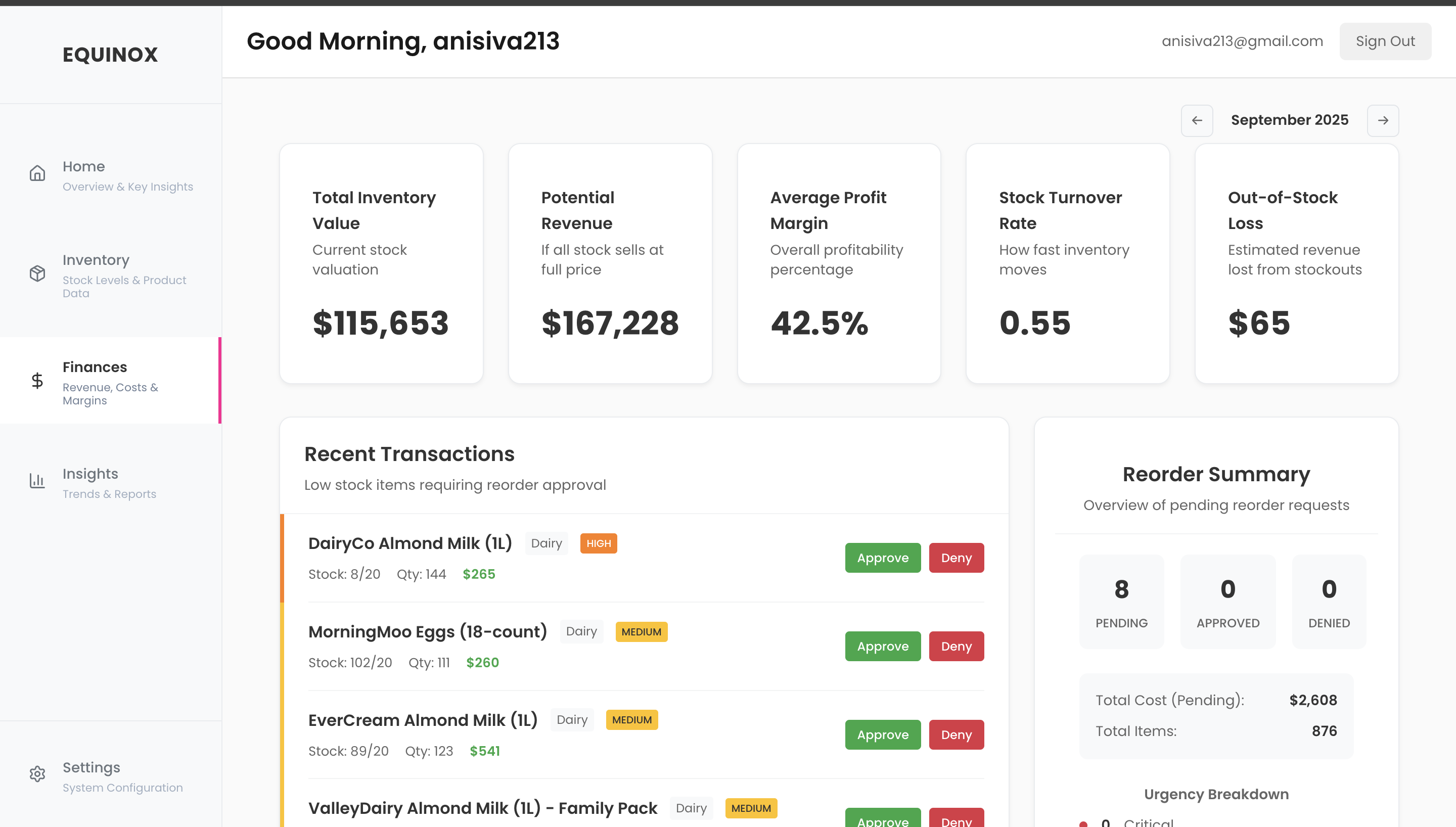This screenshot has height=827, width=1456.
Task: Approve DairyCo Almond Milk reorder
Action: tap(883, 558)
